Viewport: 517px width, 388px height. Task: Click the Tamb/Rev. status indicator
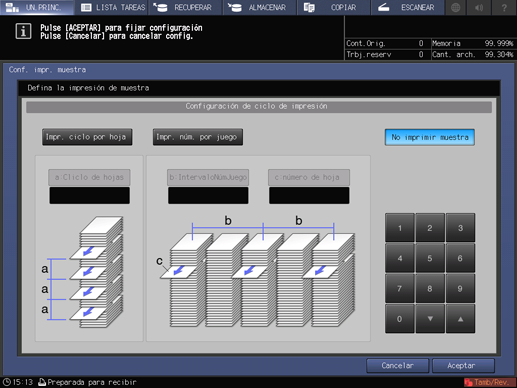[490, 382]
